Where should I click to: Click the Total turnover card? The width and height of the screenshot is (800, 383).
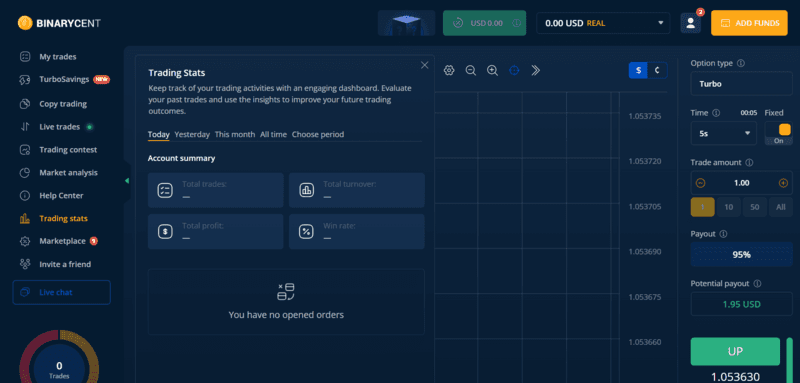click(357, 190)
